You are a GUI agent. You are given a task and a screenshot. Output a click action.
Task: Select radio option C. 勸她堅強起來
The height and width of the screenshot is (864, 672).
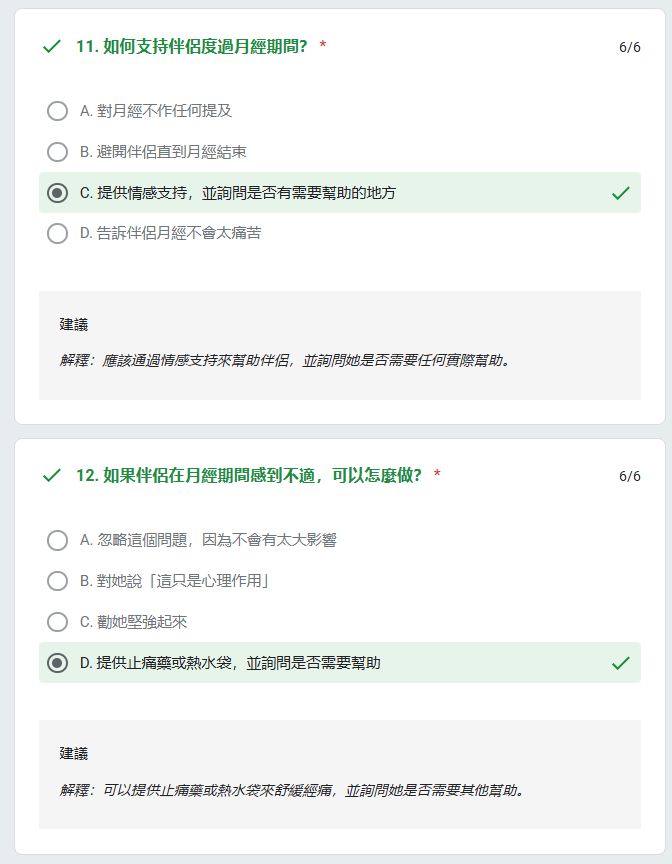[x=57, y=622]
